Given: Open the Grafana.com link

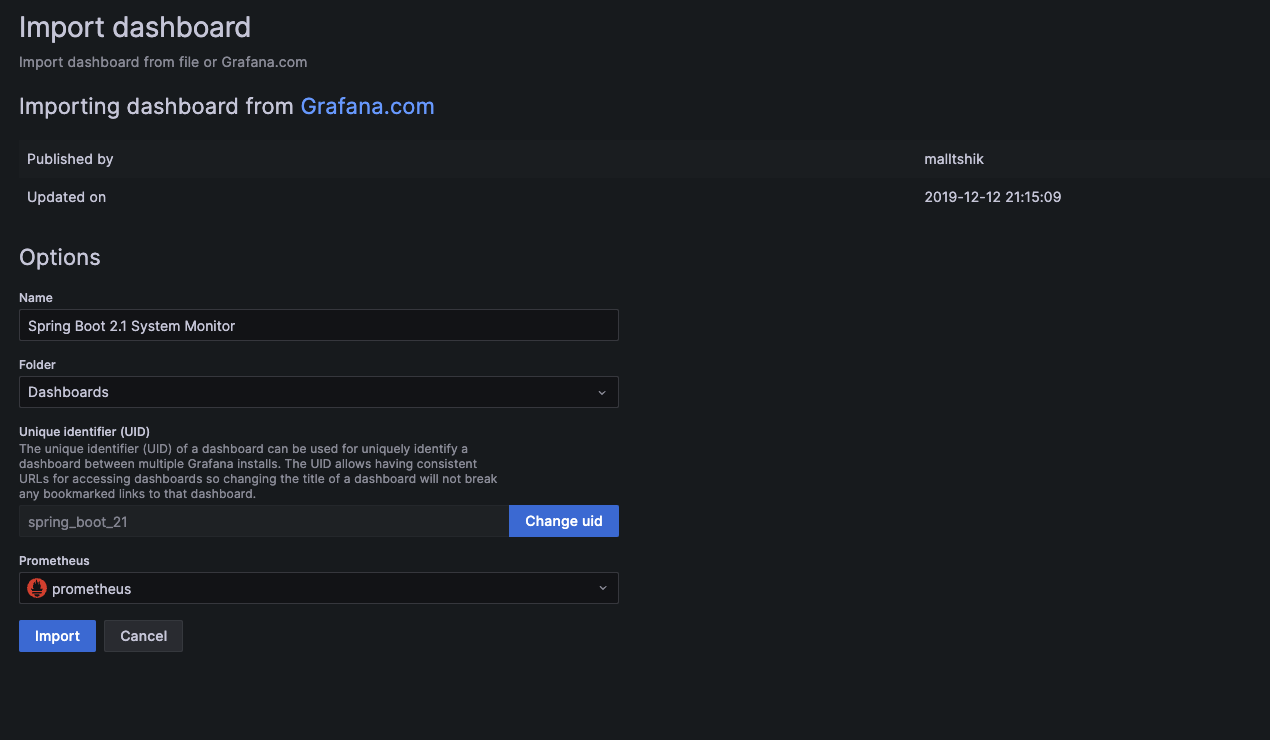Looking at the screenshot, I should pyautogui.click(x=367, y=106).
